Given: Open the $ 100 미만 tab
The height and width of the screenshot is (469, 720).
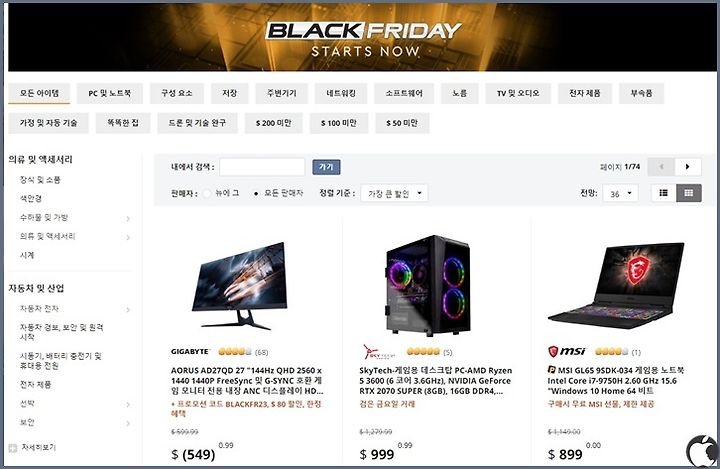Looking at the screenshot, I should (339, 123).
